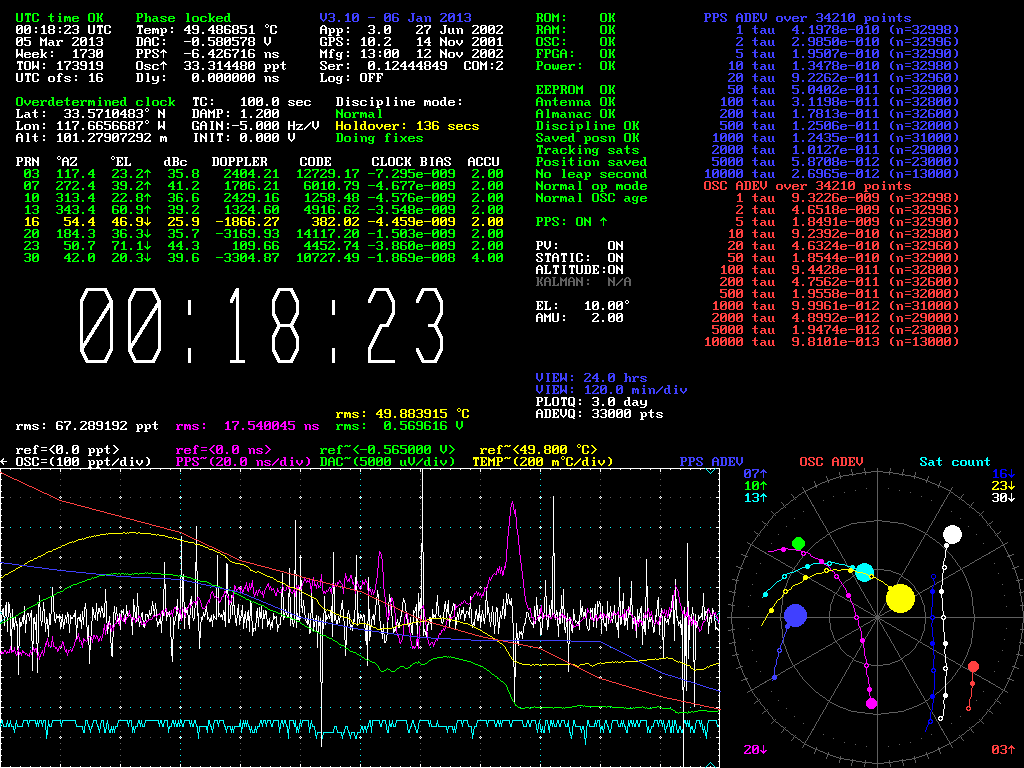Click the 'DOPPLER' column header
The width and height of the screenshot is (1024, 768).
click(x=240, y=162)
